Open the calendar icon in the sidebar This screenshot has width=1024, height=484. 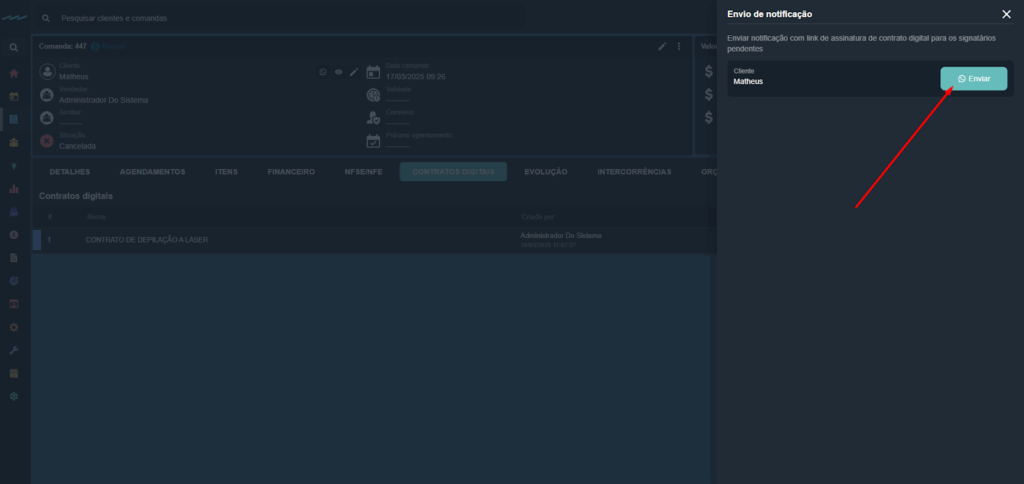coord(14,97)
